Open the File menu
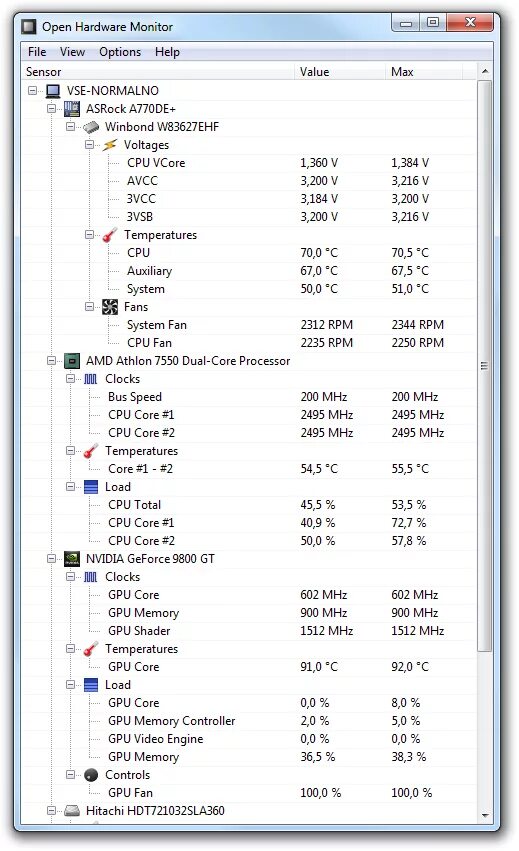 click(37, 52)
